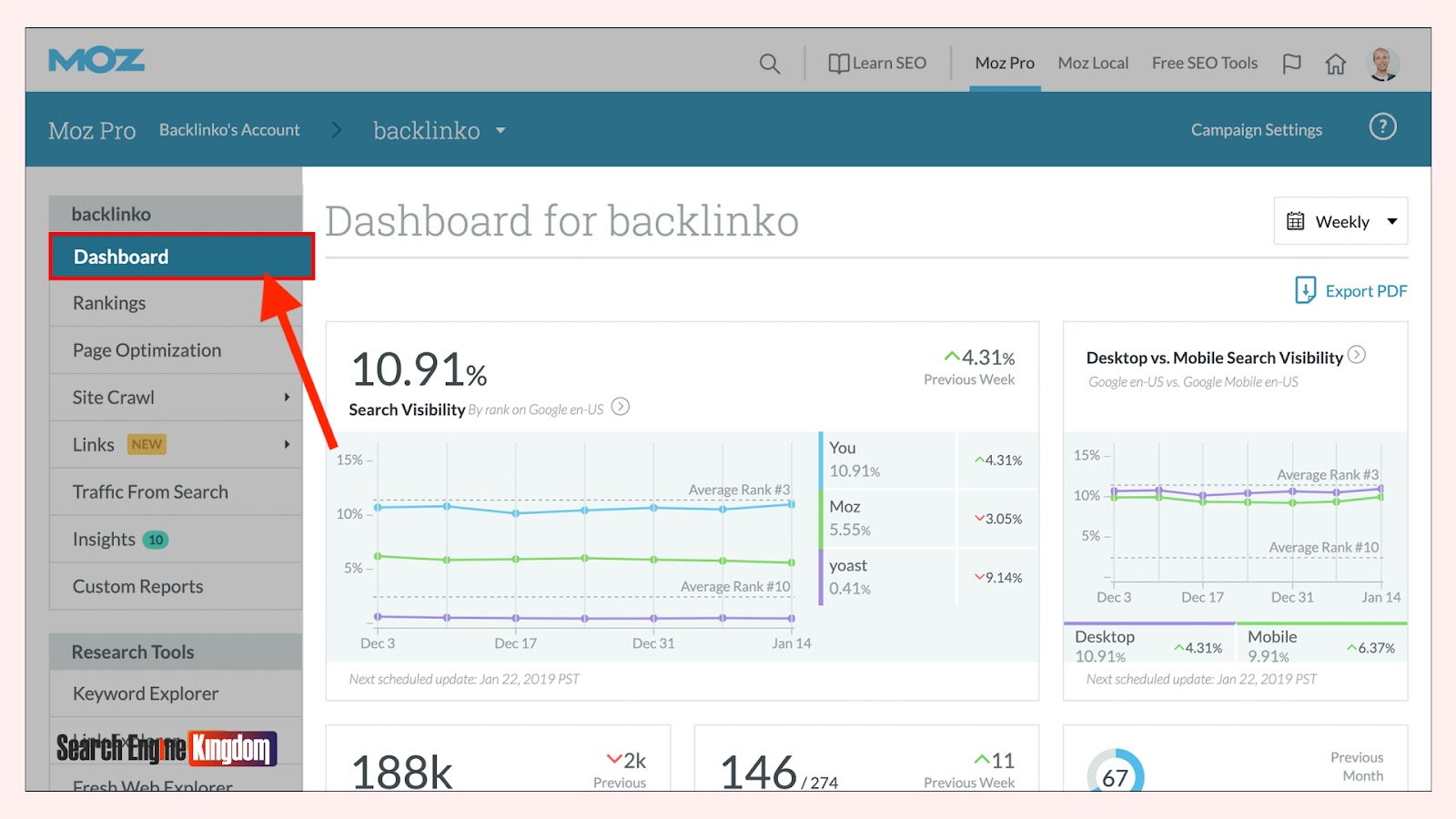Click the Backlinko's Account breadcrumb
The width and height of the screenshot is (1456, 819).
pyautogui.click(x=229, y=130)
